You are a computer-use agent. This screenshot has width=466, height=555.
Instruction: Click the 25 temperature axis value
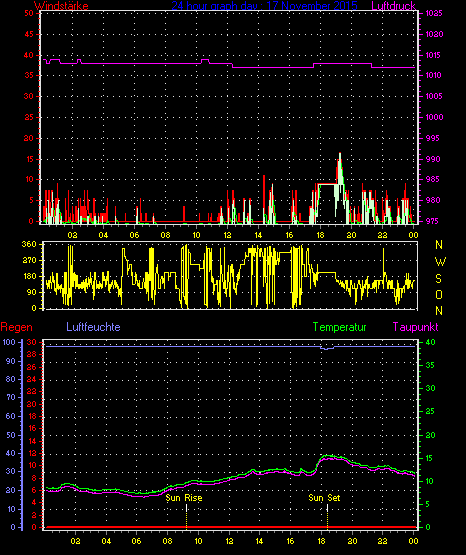(431, 411)
